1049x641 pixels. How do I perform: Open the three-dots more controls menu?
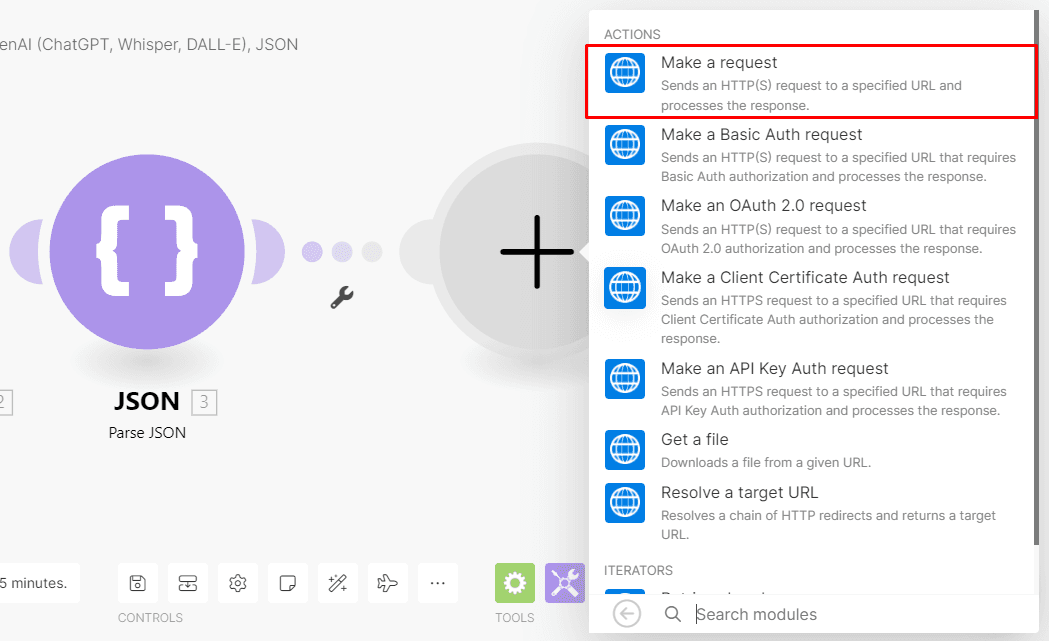coord(438,583)
